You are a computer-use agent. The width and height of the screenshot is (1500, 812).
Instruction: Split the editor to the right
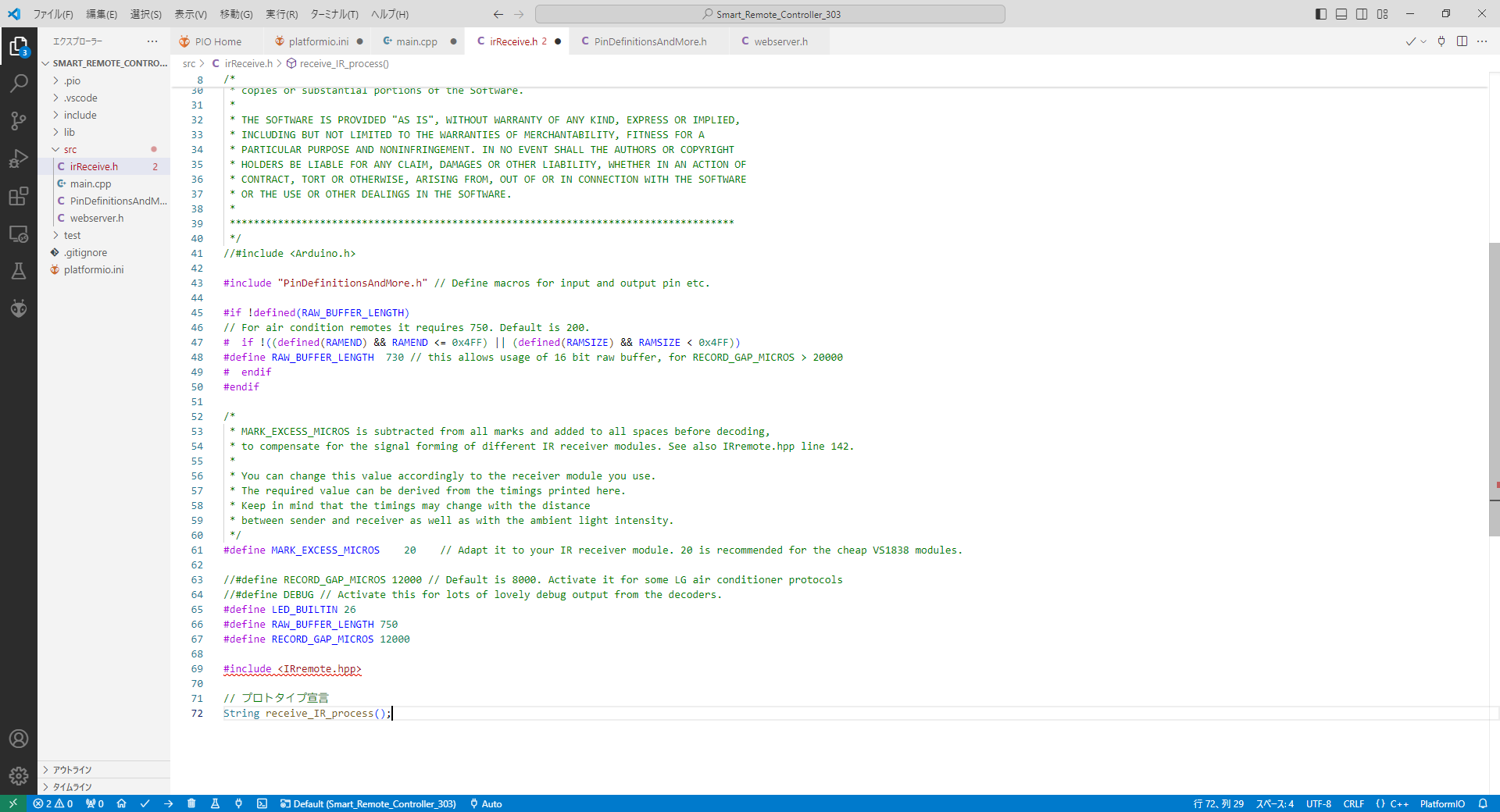[1462, 41]
